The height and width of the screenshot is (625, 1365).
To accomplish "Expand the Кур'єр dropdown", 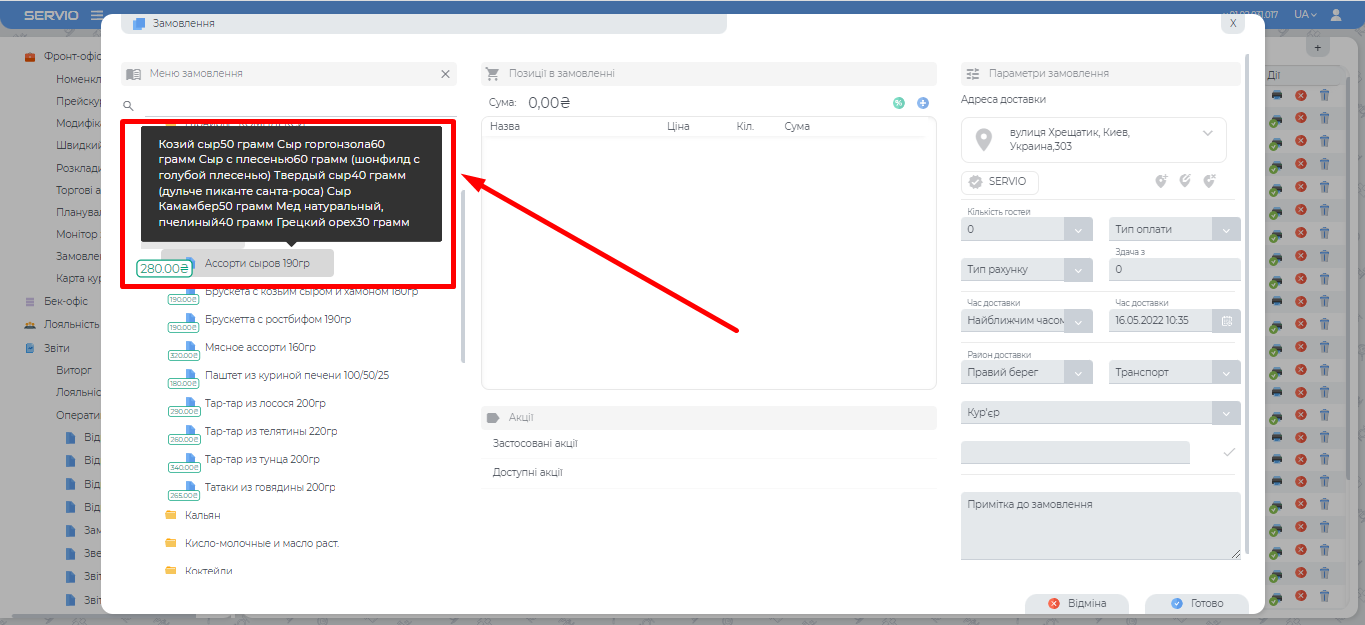I will pyautogui.click(x=1226, y=412).
